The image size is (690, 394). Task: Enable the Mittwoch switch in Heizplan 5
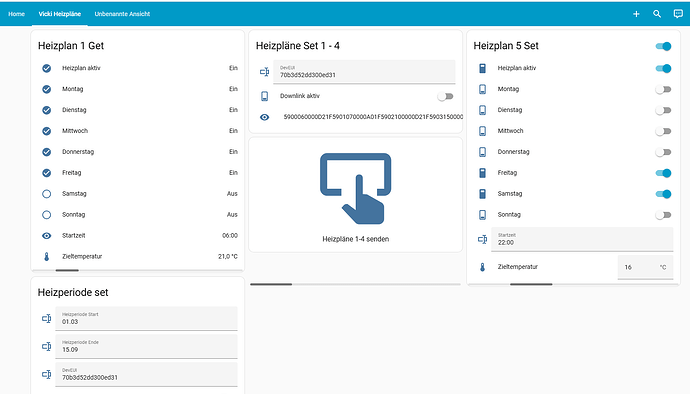point(663,131)
